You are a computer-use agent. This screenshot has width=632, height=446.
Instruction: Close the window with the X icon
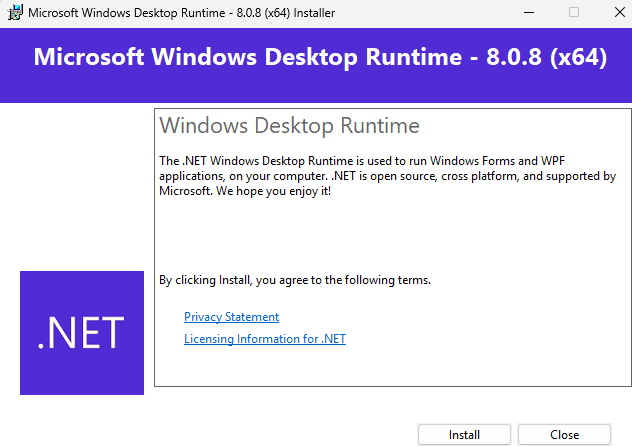click(620, 12)
